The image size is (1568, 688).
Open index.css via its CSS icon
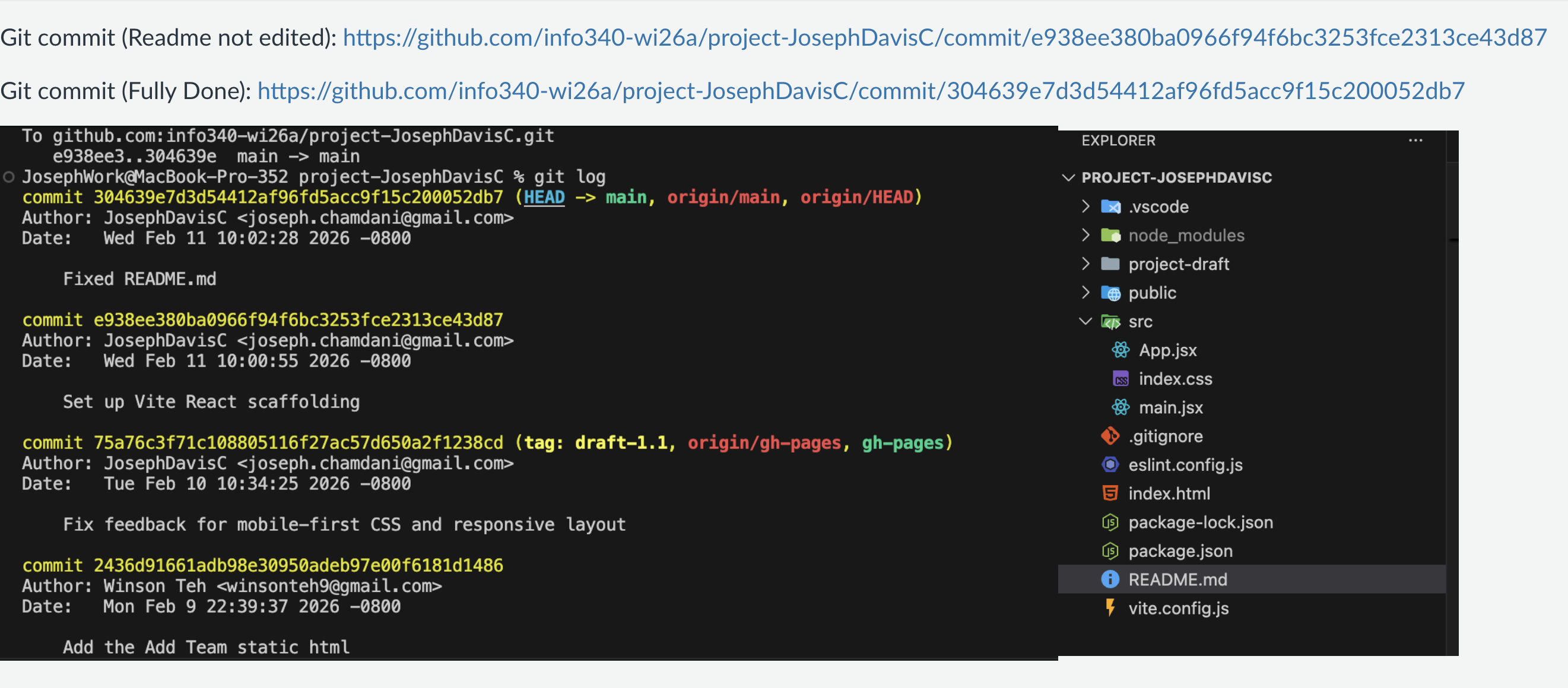click(x=1120, y=378)
